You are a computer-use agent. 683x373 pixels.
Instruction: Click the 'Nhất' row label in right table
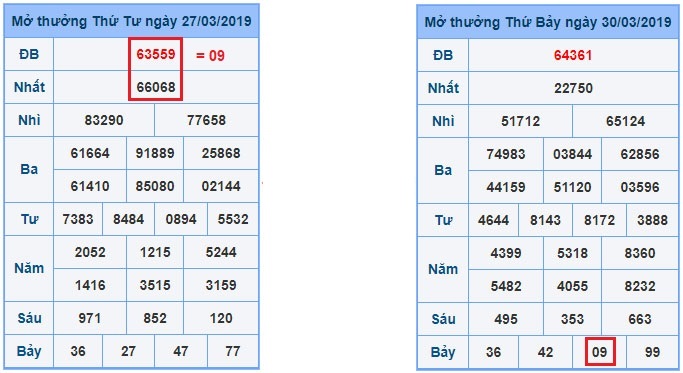[443, 88]
